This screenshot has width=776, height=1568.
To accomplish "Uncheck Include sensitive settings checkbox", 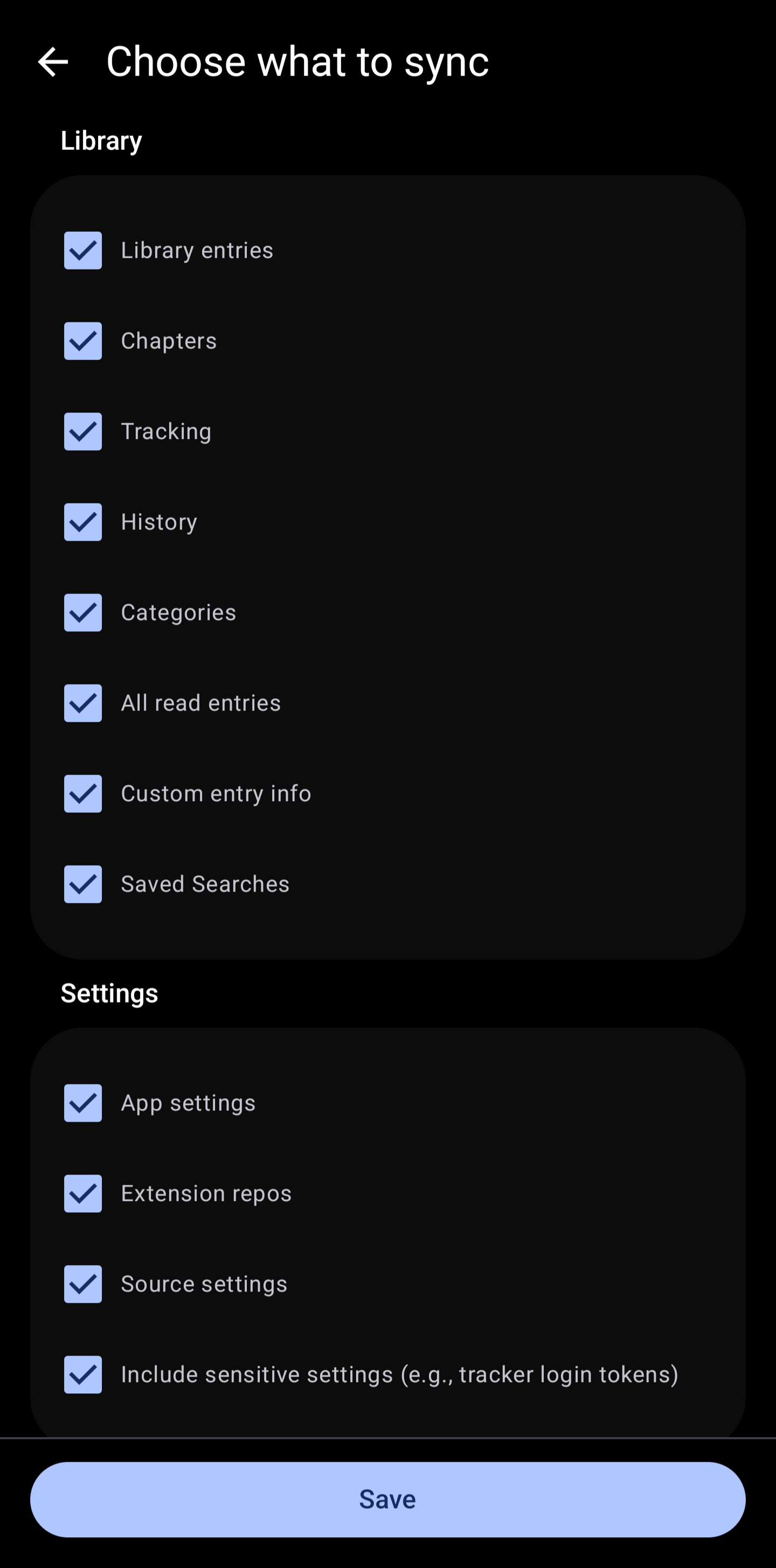I will [83, 1374].
